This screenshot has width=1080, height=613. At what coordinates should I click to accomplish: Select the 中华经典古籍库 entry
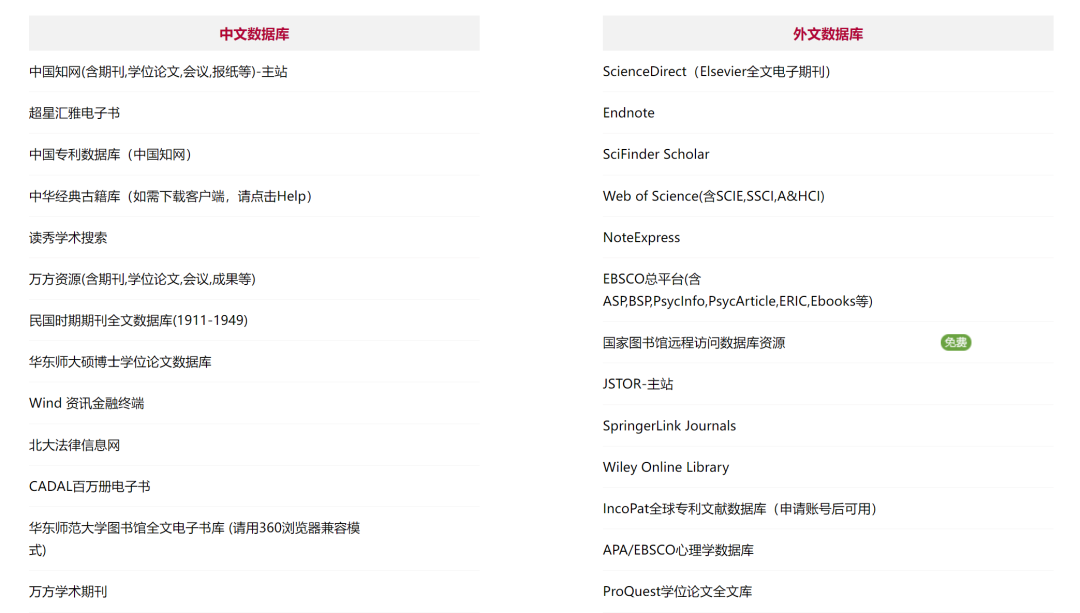coord(170,196)
